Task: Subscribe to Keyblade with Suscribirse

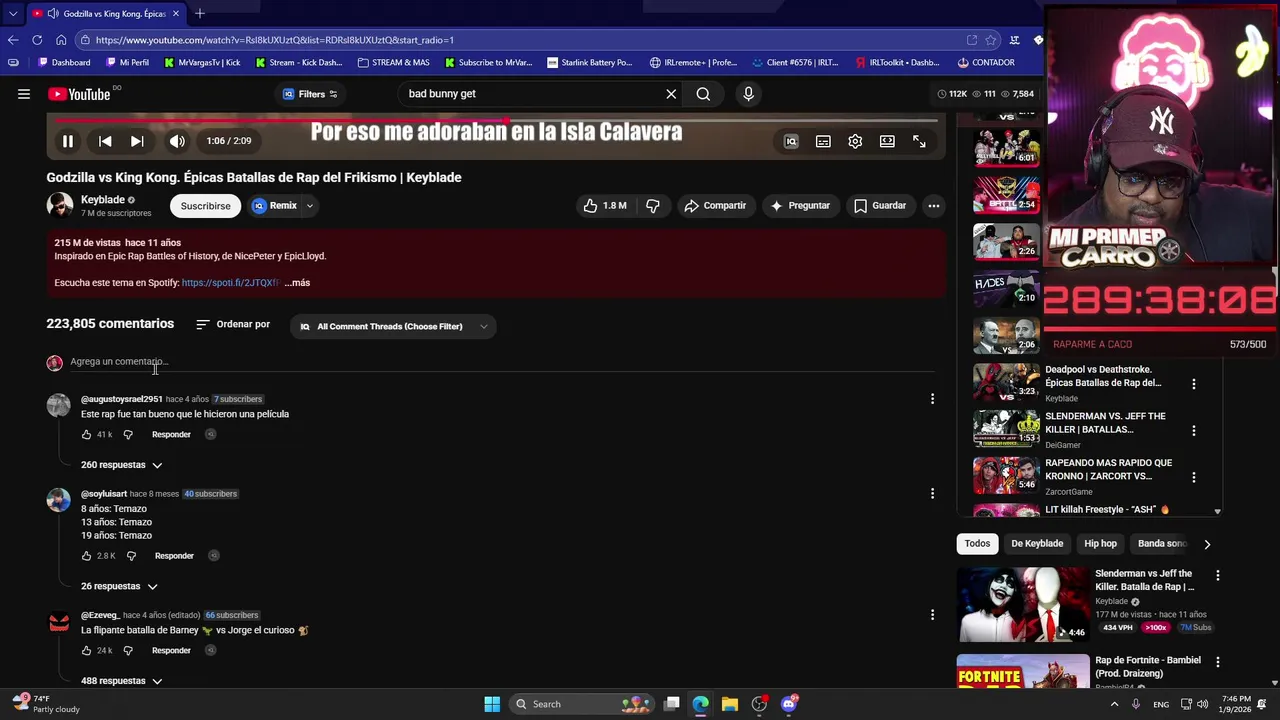Action: point(205,206)
